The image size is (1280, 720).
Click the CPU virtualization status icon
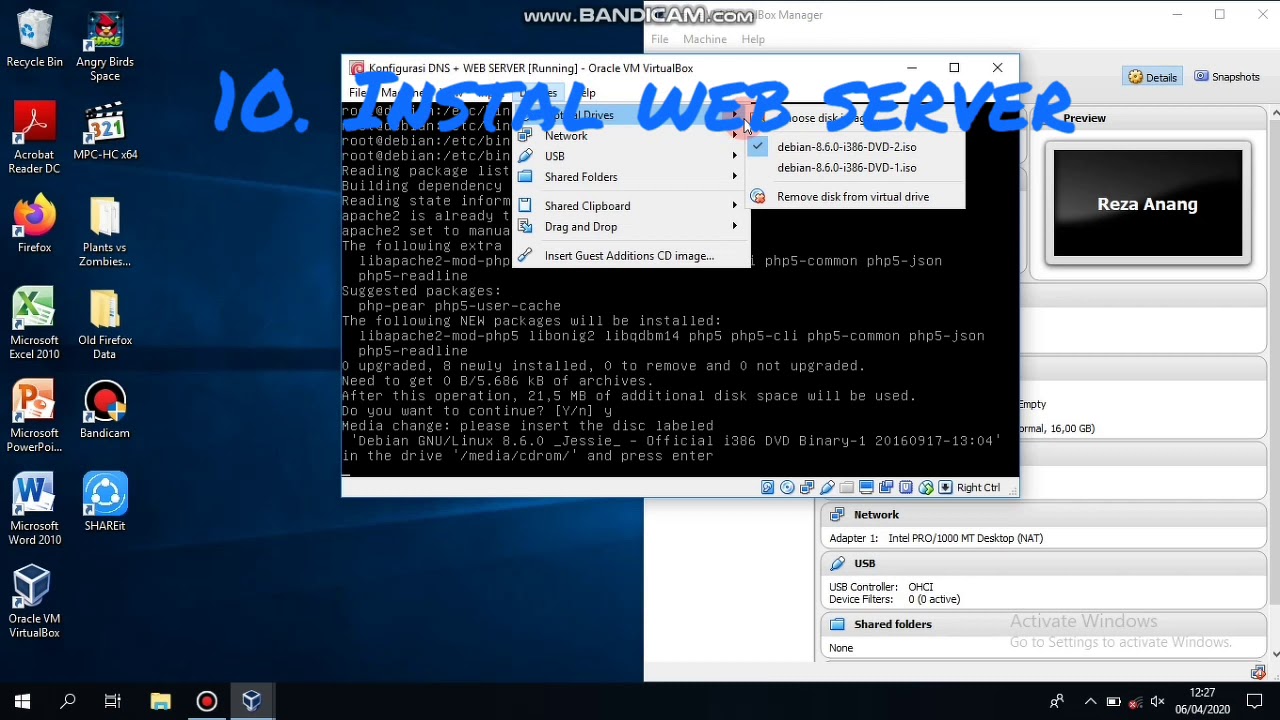coord(906,488)
